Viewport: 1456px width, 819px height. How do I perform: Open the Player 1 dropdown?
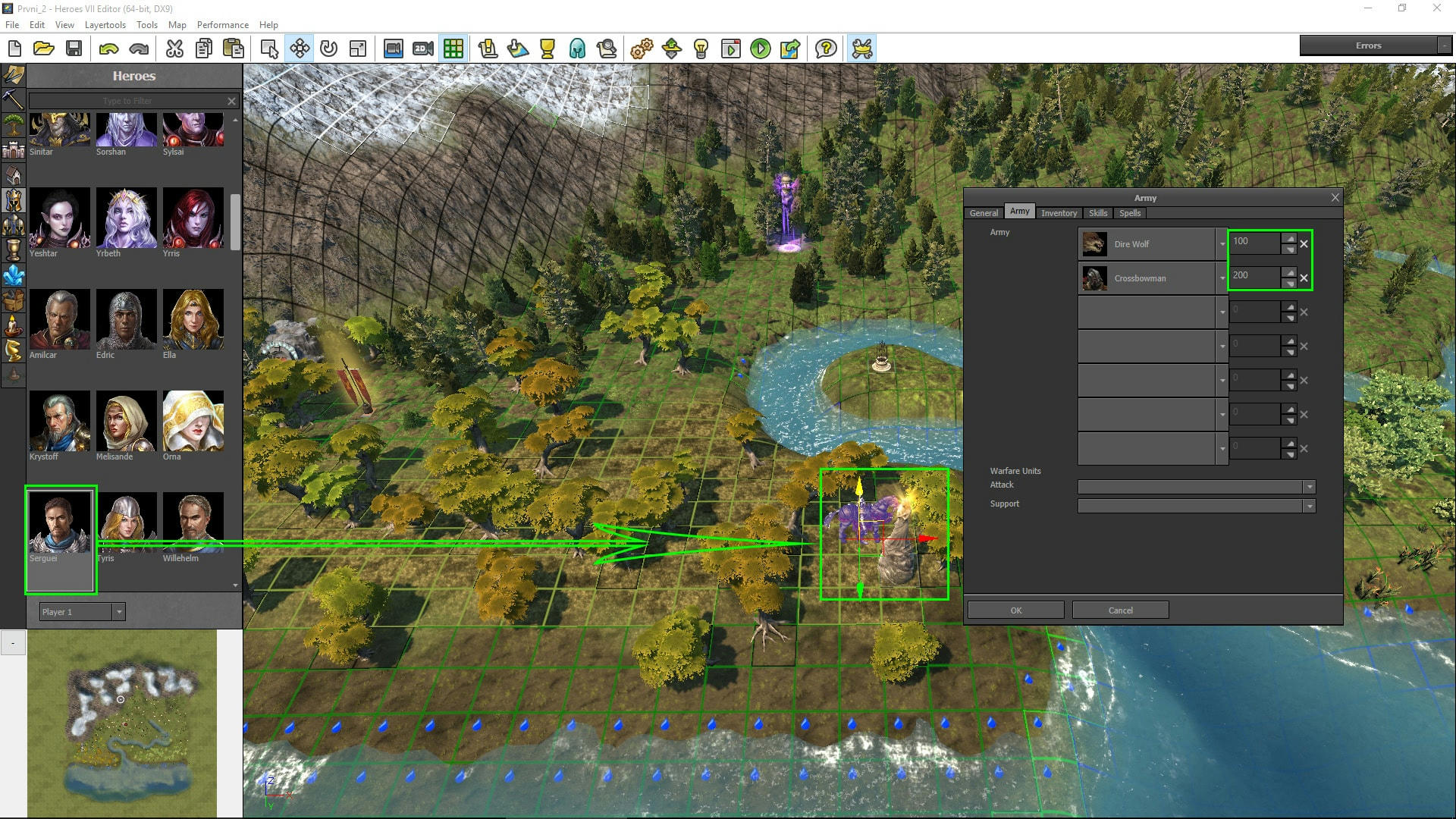(119, 612)
